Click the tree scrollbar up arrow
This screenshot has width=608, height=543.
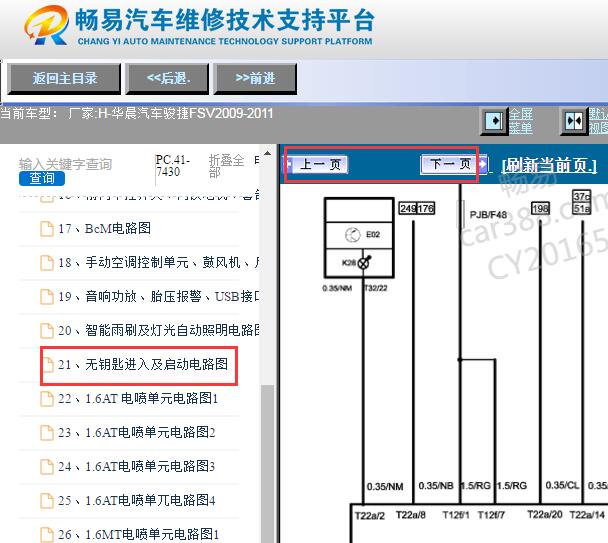267,153
